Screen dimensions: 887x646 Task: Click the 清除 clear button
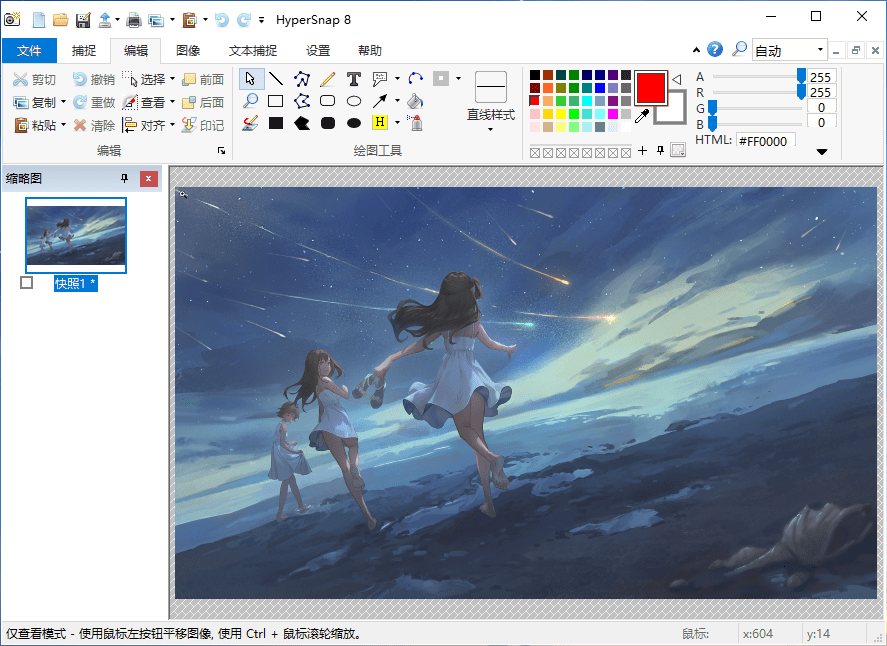tap(94, 125)
